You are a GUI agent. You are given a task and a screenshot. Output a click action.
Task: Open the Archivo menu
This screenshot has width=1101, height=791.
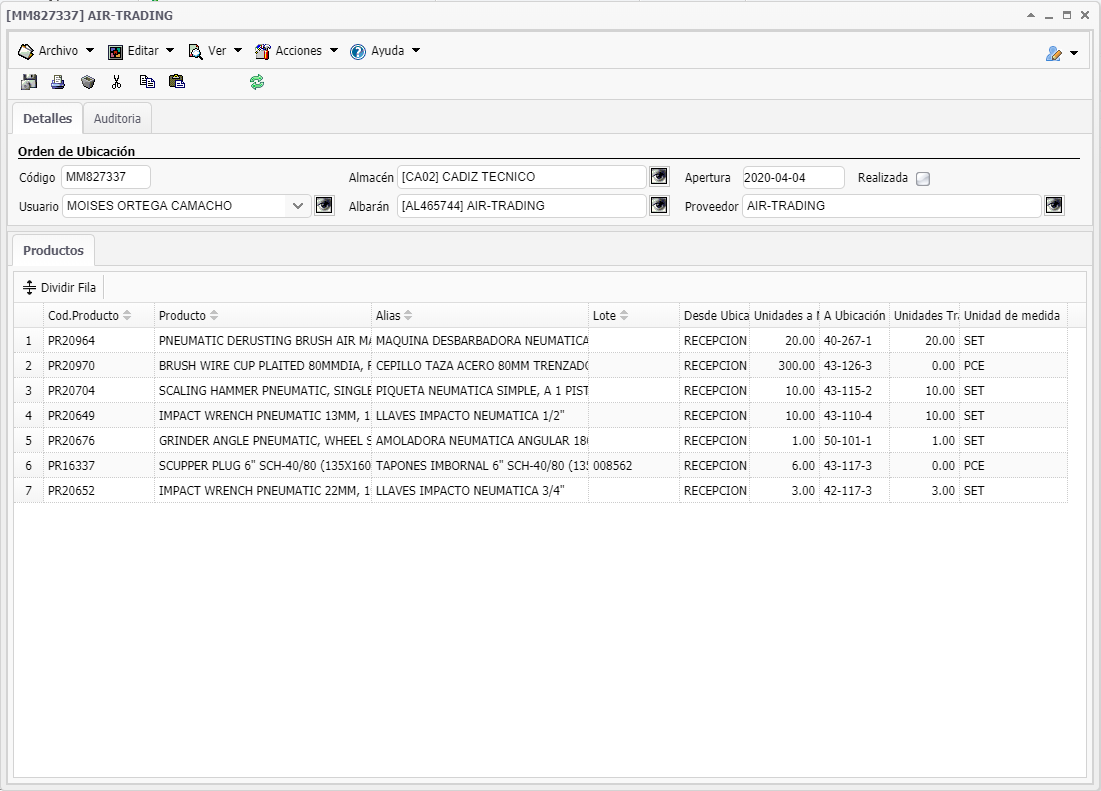tap(57, 51)
